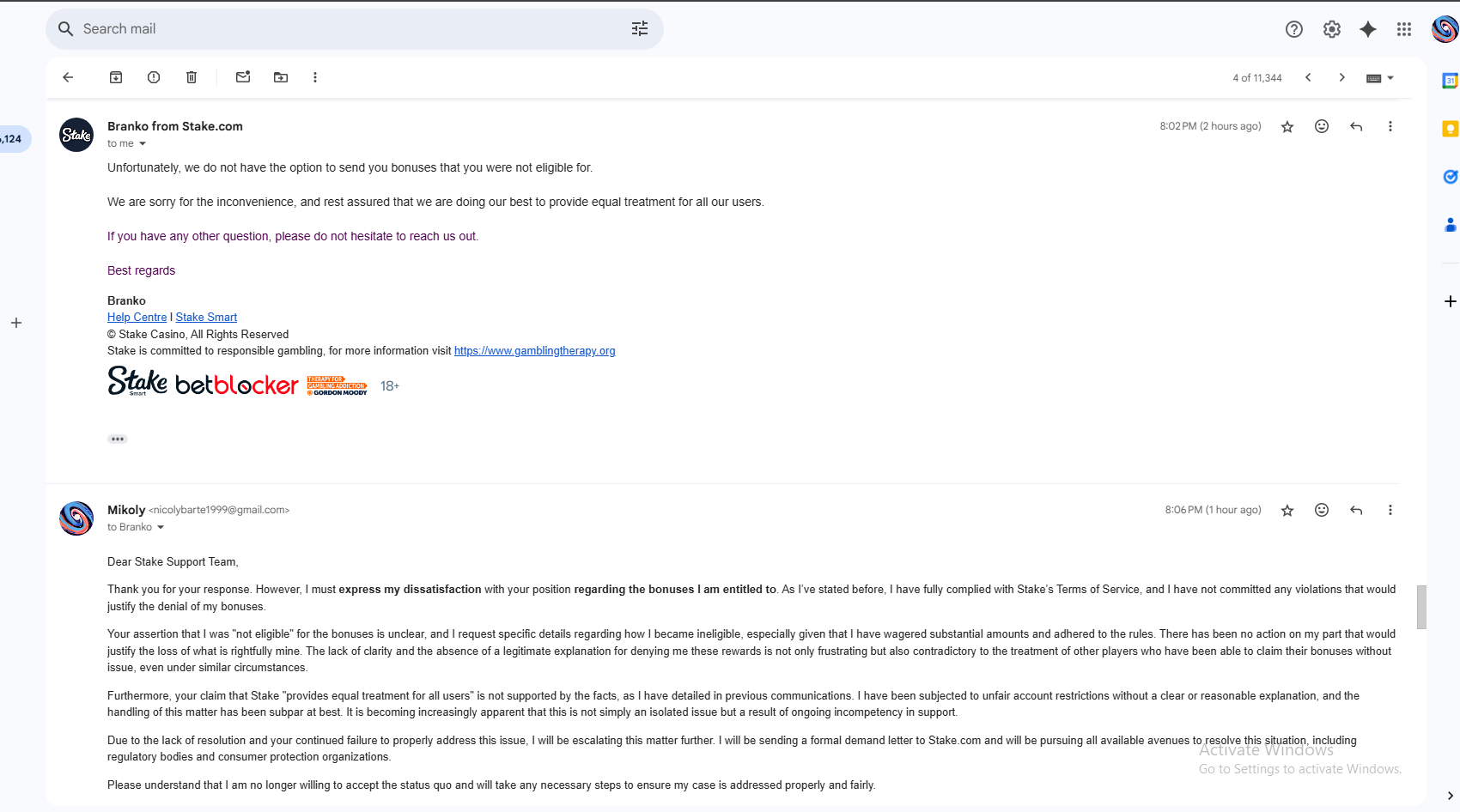
Task: Open Google Tasks side panel
Action: point(1450,177)
